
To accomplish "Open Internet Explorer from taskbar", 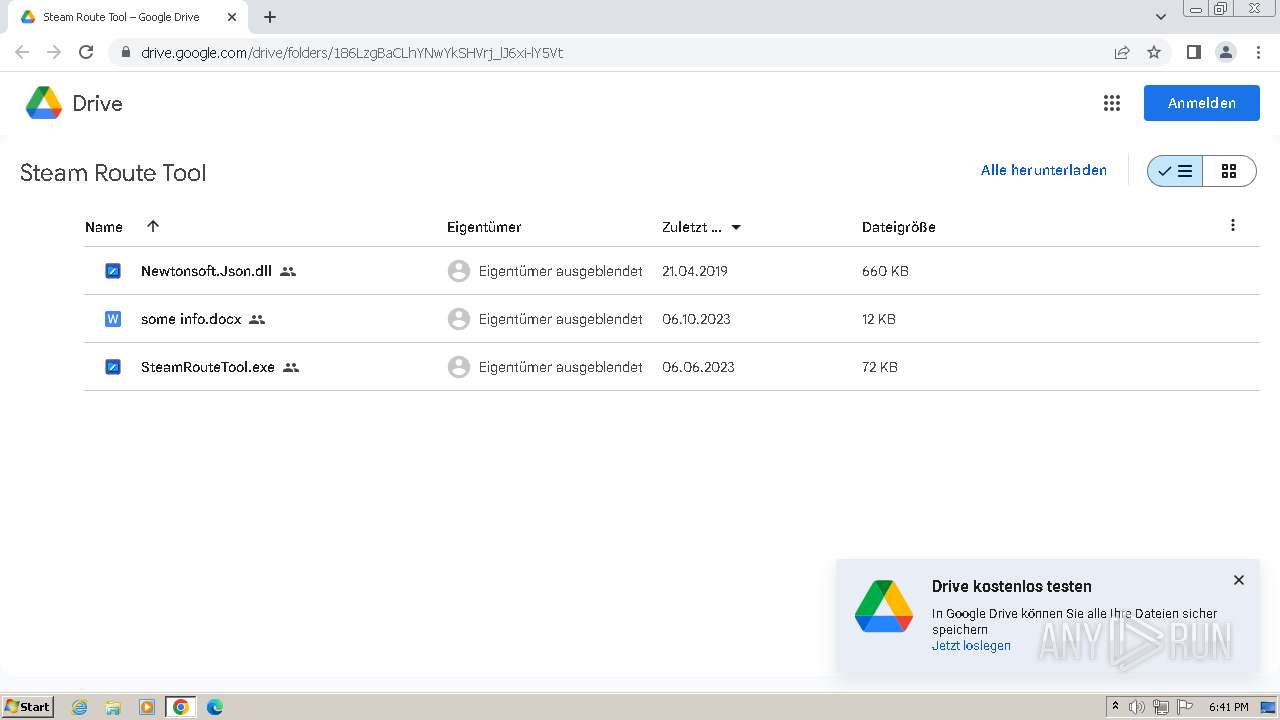I will (x=79, y=707).
